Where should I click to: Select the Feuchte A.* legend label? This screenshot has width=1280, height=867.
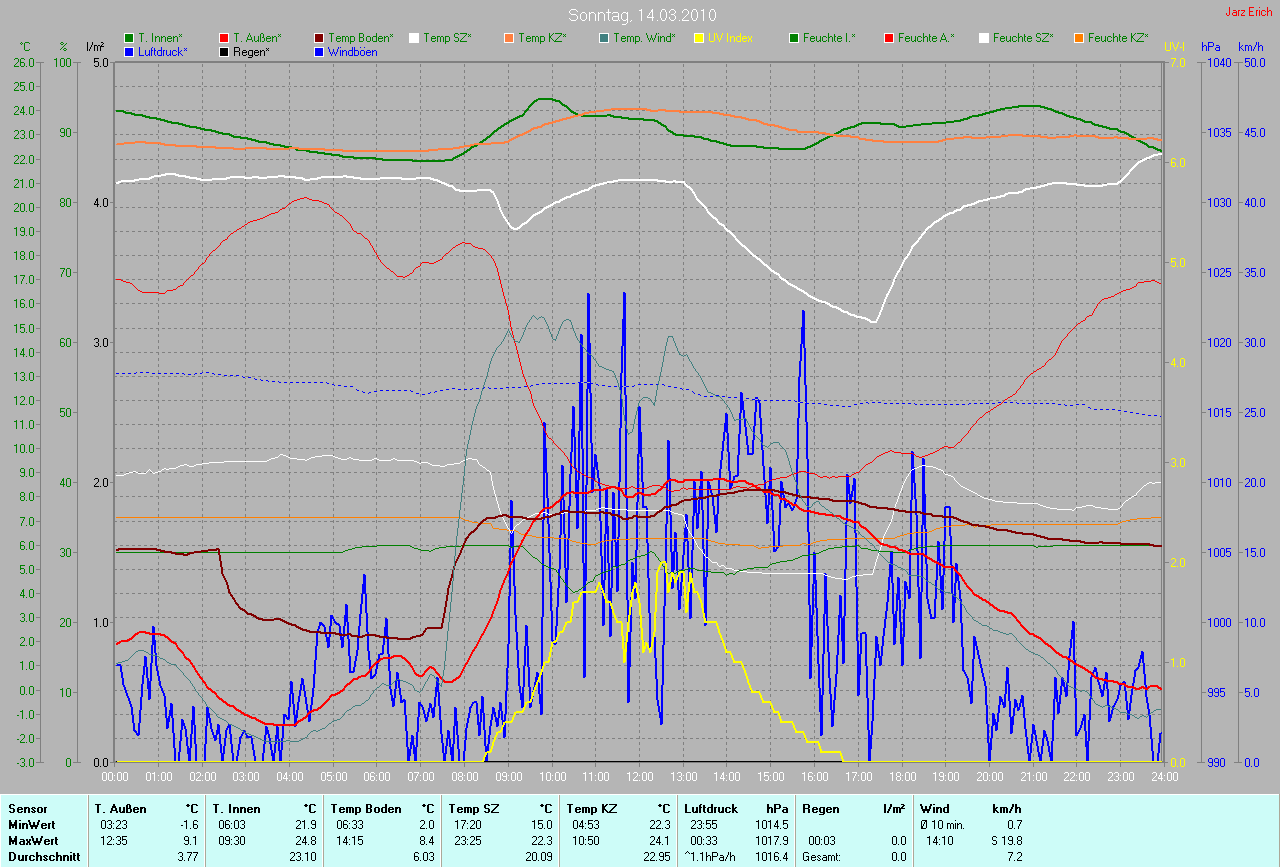926,38
